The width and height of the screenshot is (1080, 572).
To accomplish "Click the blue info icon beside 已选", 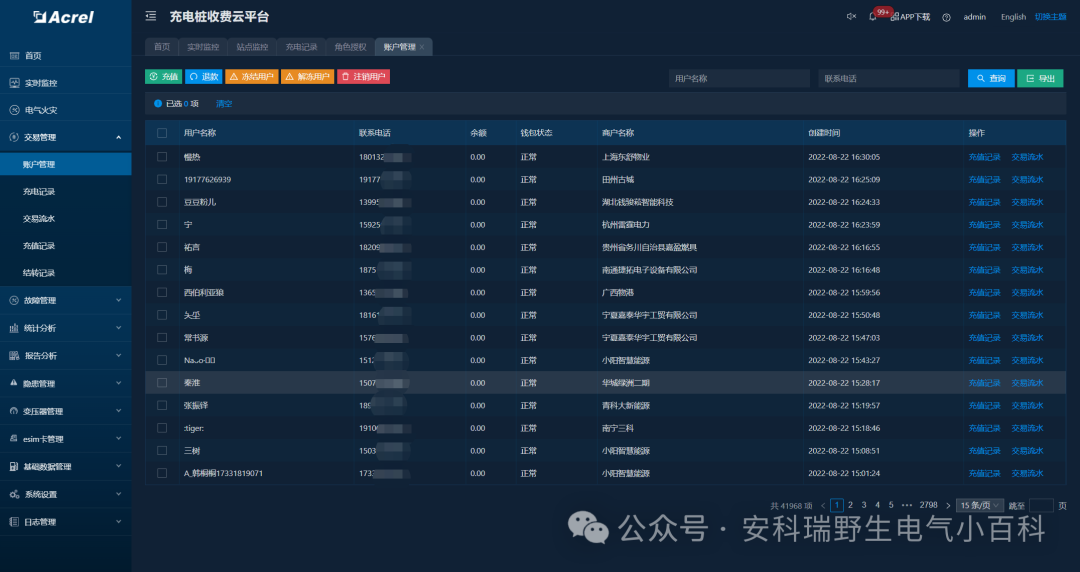I will pos(158,103).
